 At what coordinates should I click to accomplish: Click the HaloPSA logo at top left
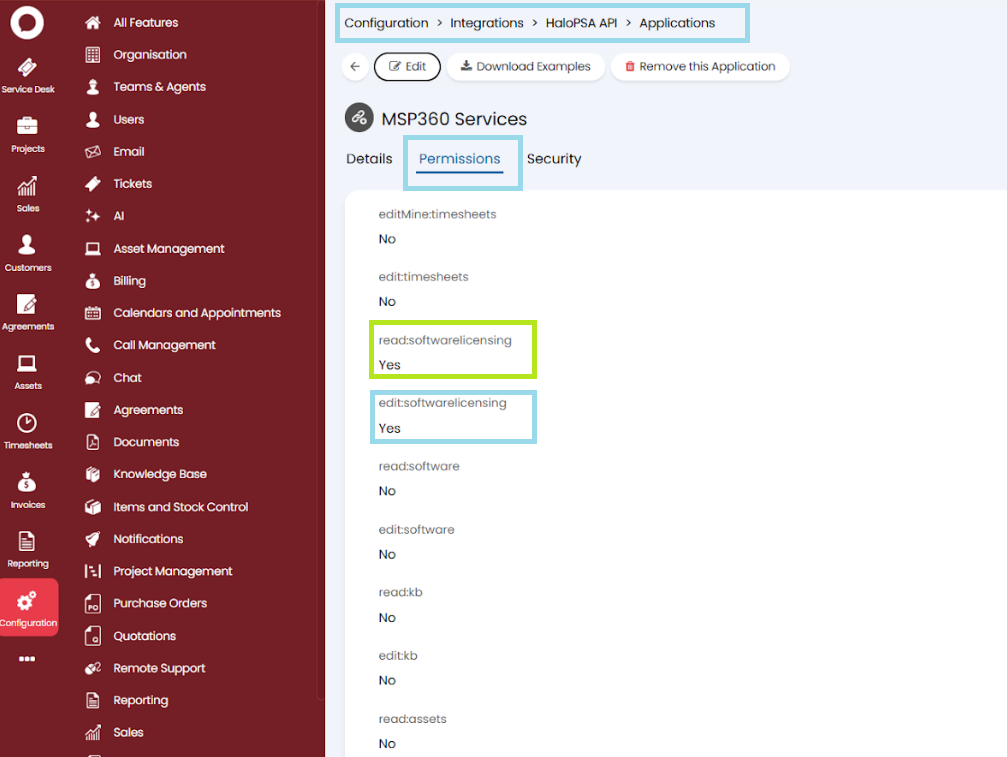[x=27, y=22]
